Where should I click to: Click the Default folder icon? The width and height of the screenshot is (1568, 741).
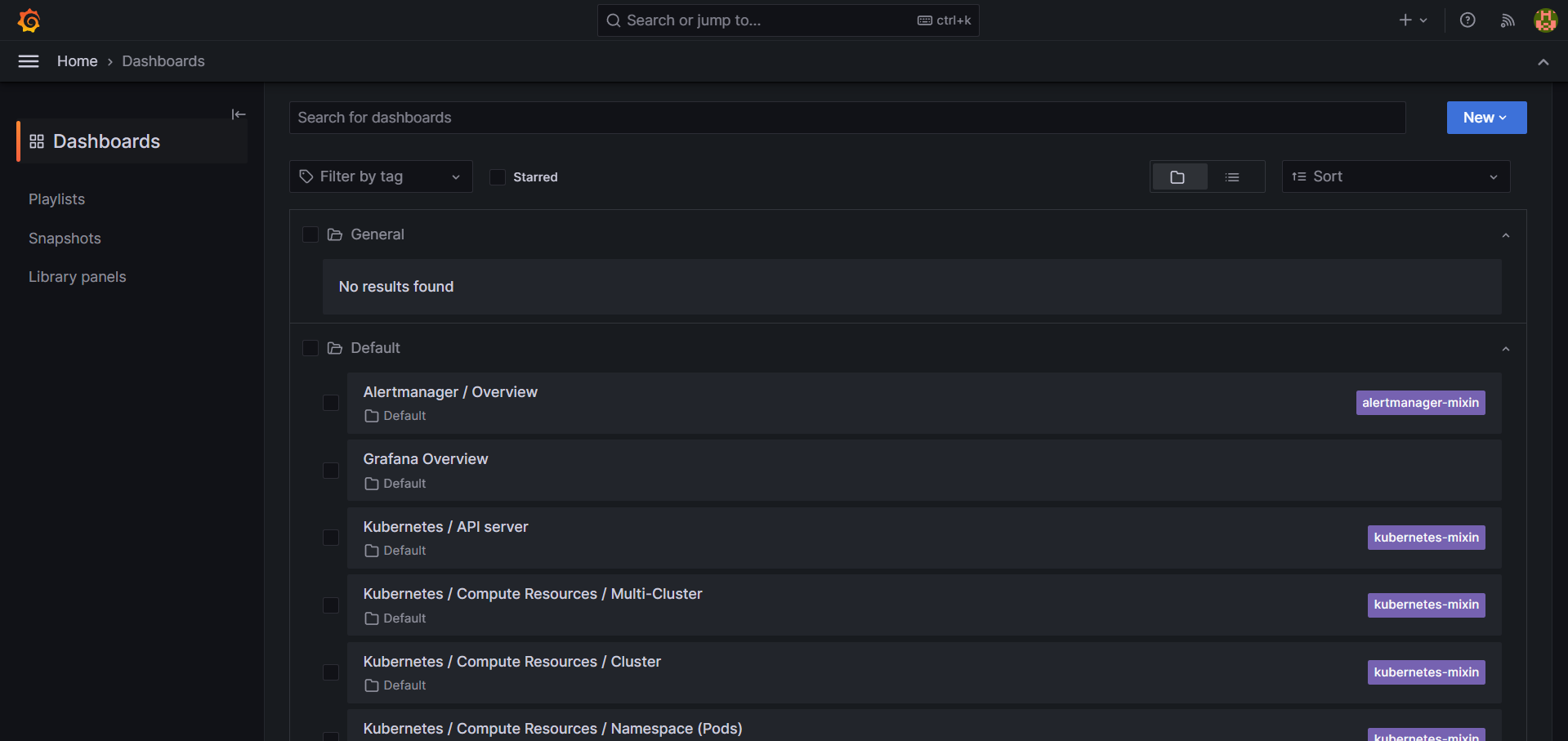334,349
